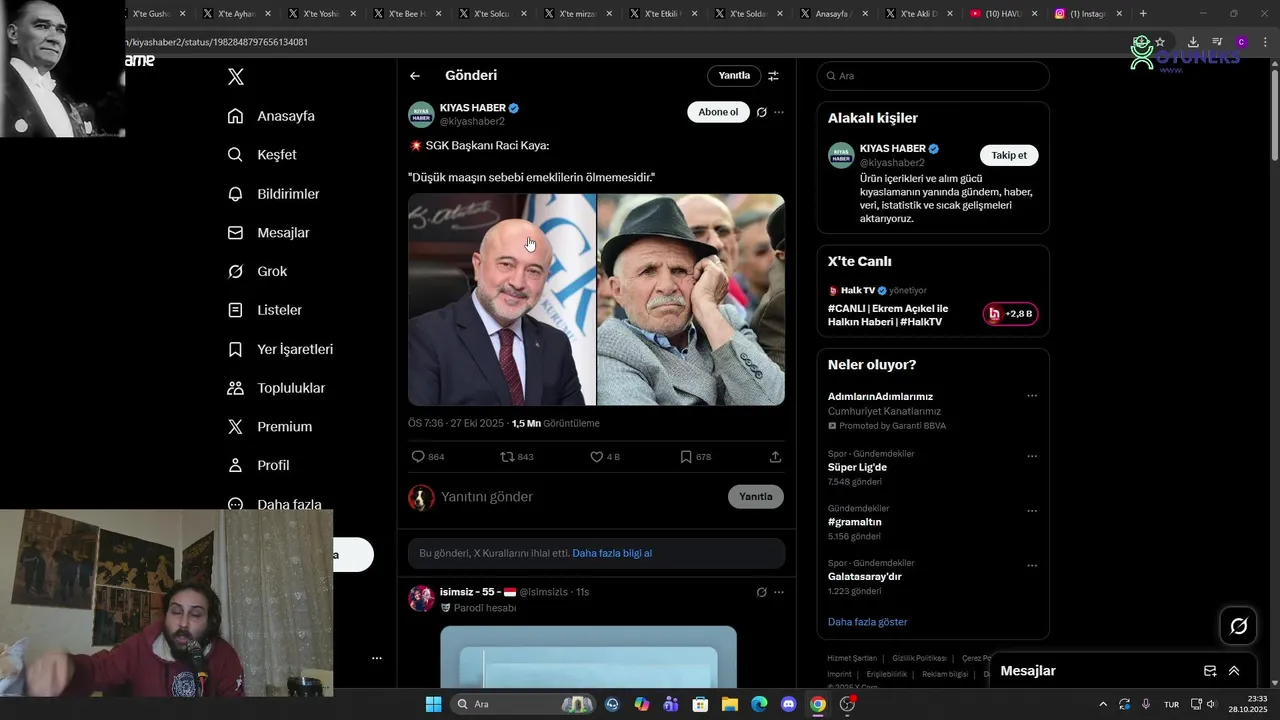Open the elderly man photo

tap(691, 299)
